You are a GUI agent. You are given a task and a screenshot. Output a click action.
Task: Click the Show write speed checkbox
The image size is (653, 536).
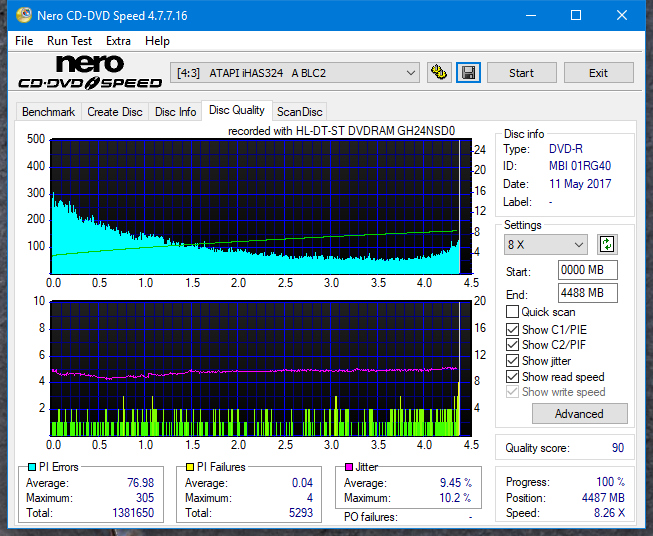pos(512,392)
